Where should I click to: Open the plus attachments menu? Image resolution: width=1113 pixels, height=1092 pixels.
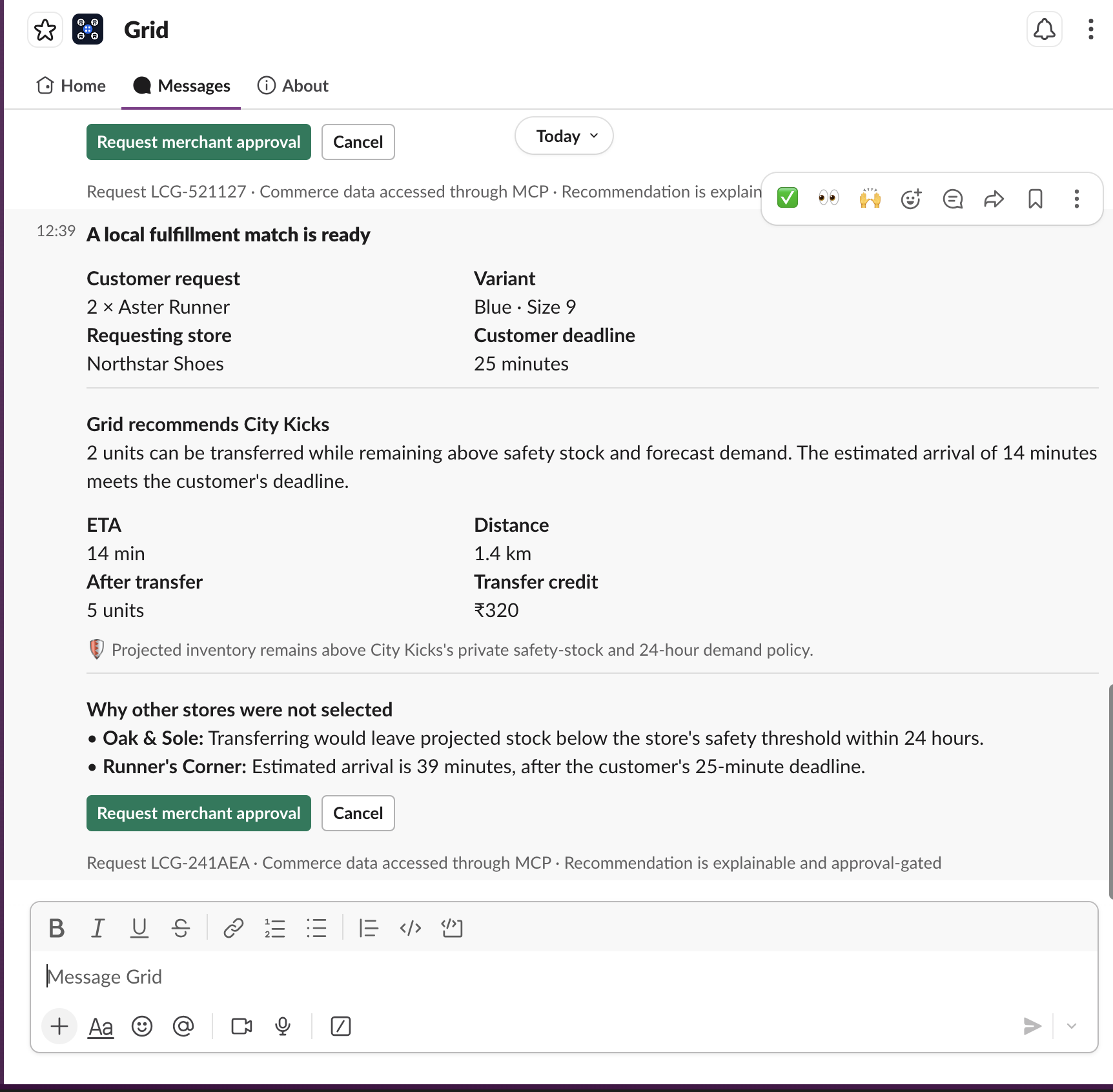click(x=59, y=1026)
